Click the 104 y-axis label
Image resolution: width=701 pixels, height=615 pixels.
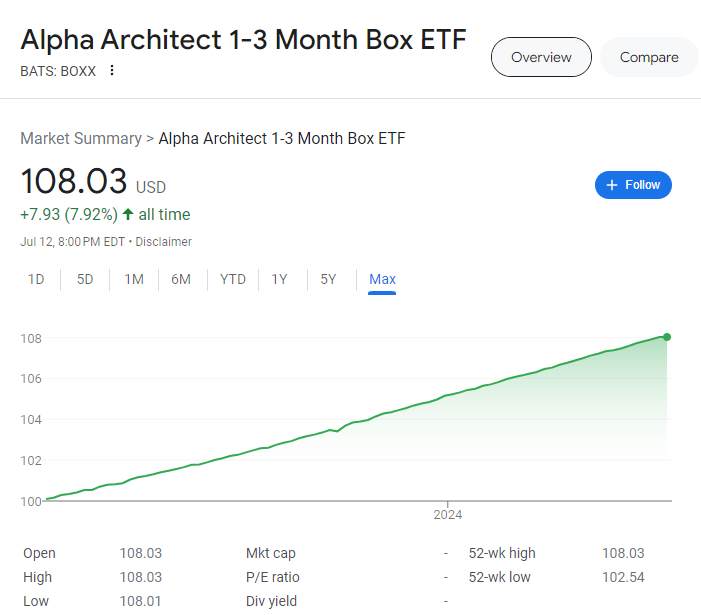(x=31, y=420)
